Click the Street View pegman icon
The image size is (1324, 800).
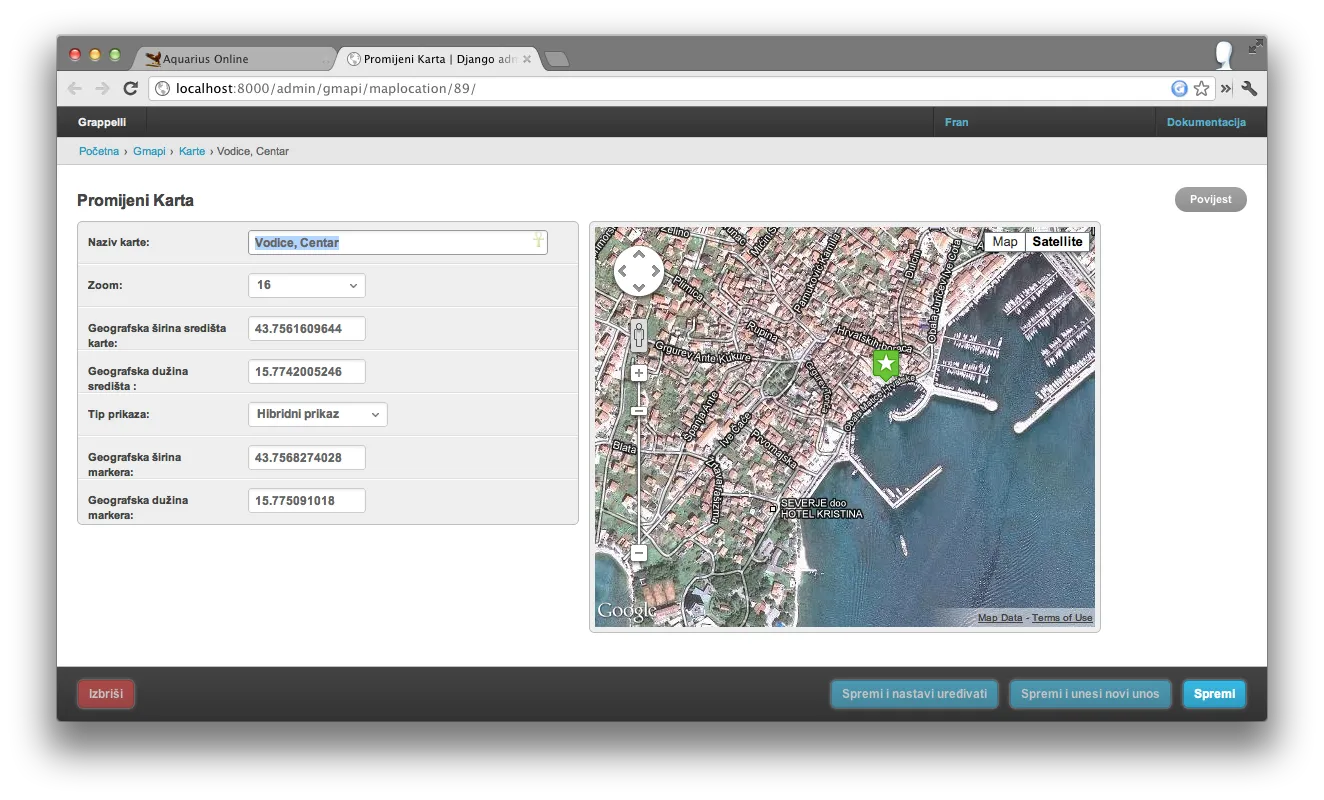[x=638, y=336]
